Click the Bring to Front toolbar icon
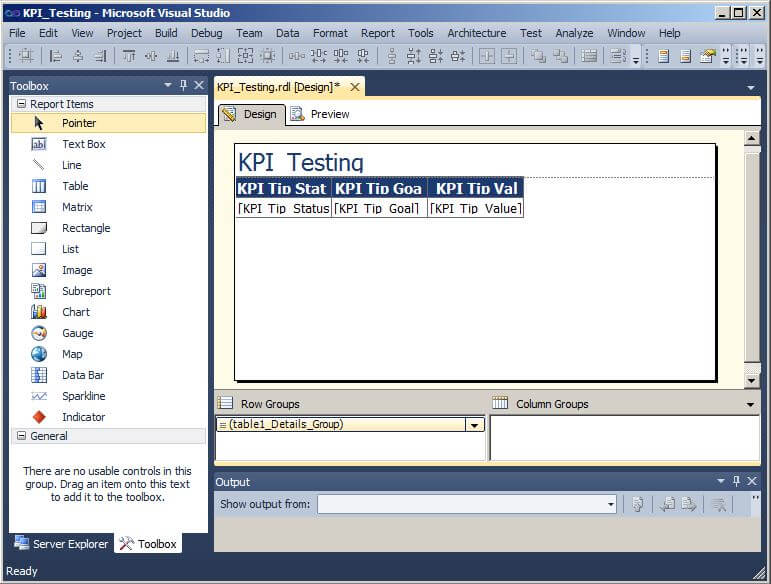771x584 pixels. (x=538, y=56)
